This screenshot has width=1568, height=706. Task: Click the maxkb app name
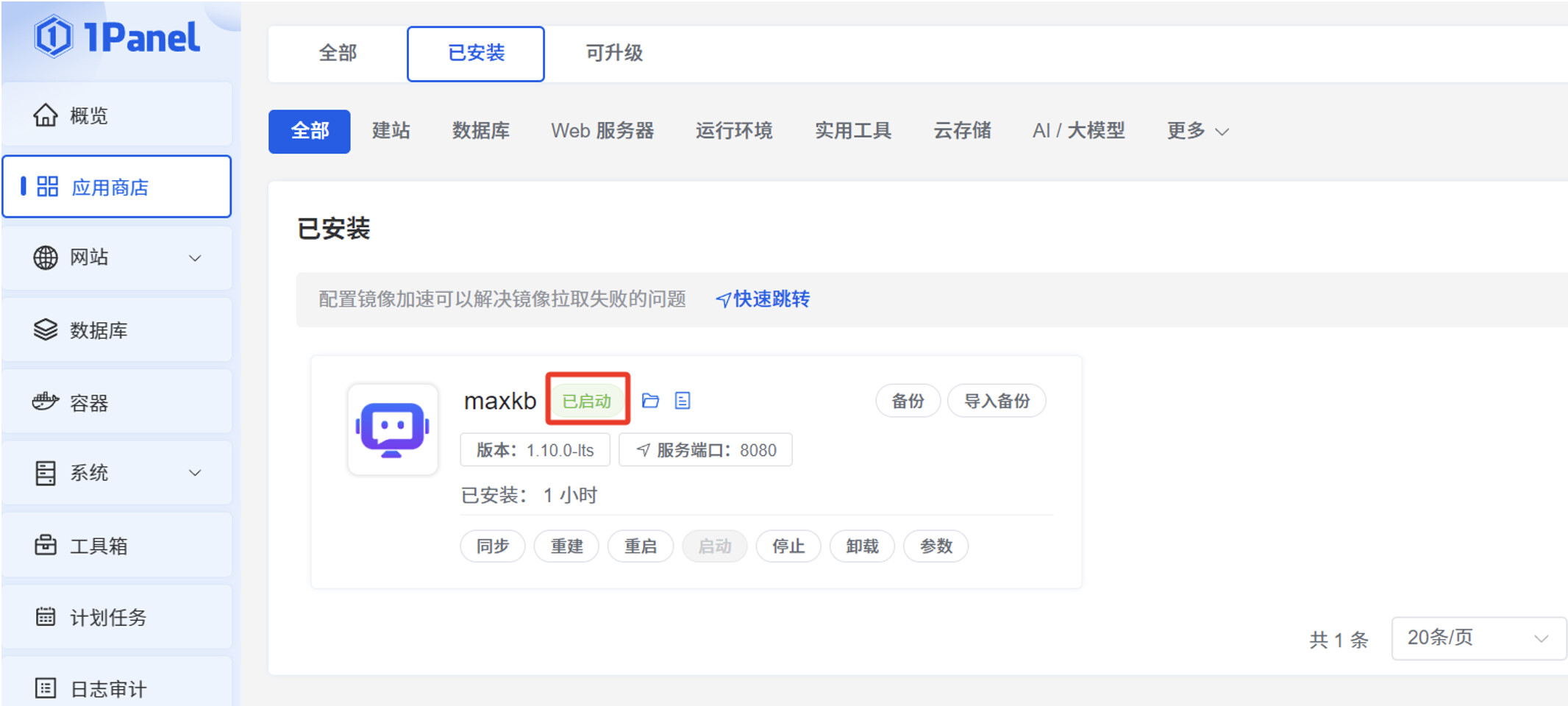coord(500,401)
